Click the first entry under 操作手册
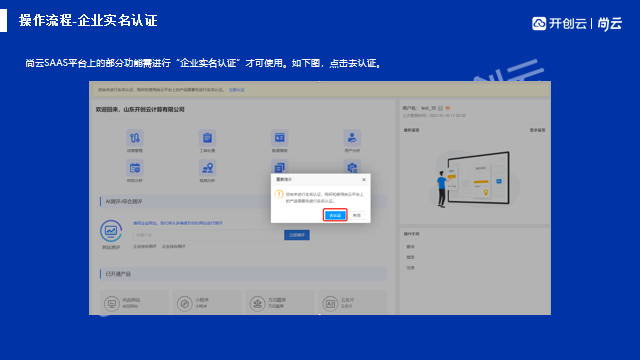 tap(410, 247)
